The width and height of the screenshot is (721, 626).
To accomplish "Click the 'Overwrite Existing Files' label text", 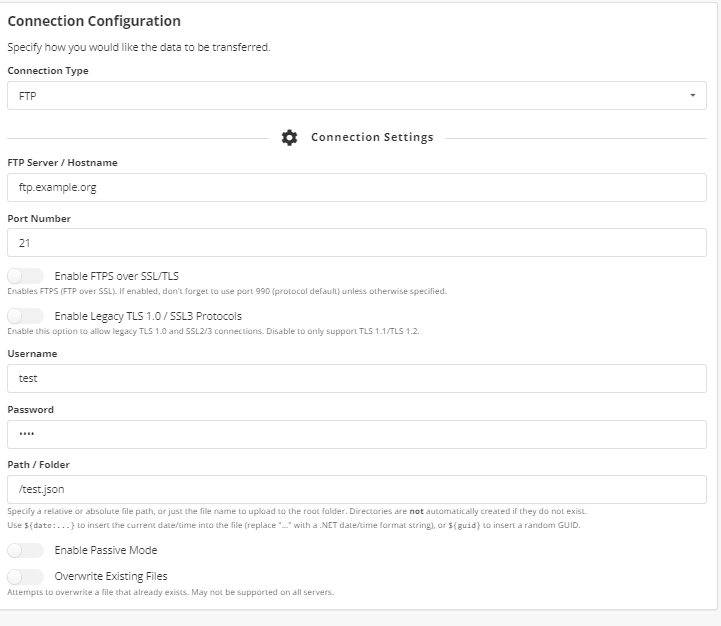I will 111,576.
